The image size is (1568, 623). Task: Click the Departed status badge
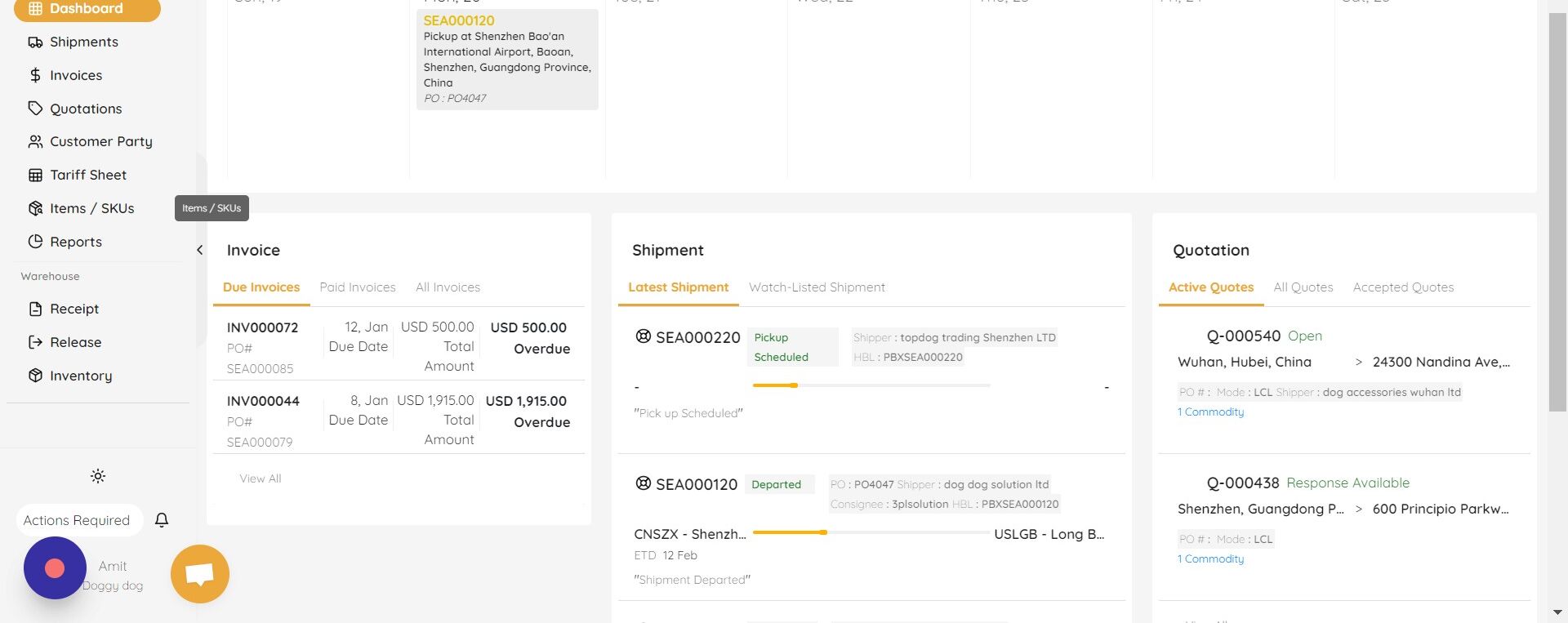780,484
